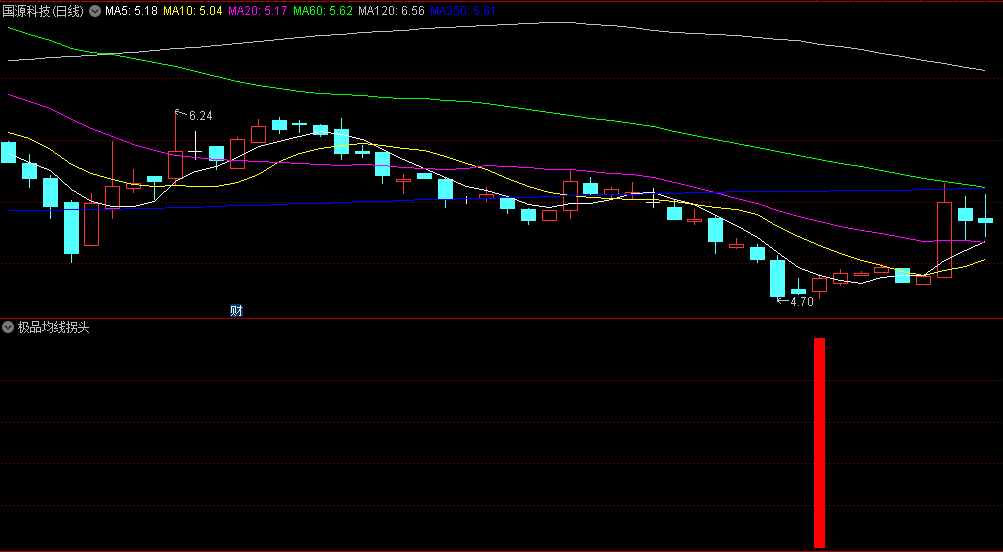
Task: Select the MA10: 5.04 label
Action: (193, 11)
